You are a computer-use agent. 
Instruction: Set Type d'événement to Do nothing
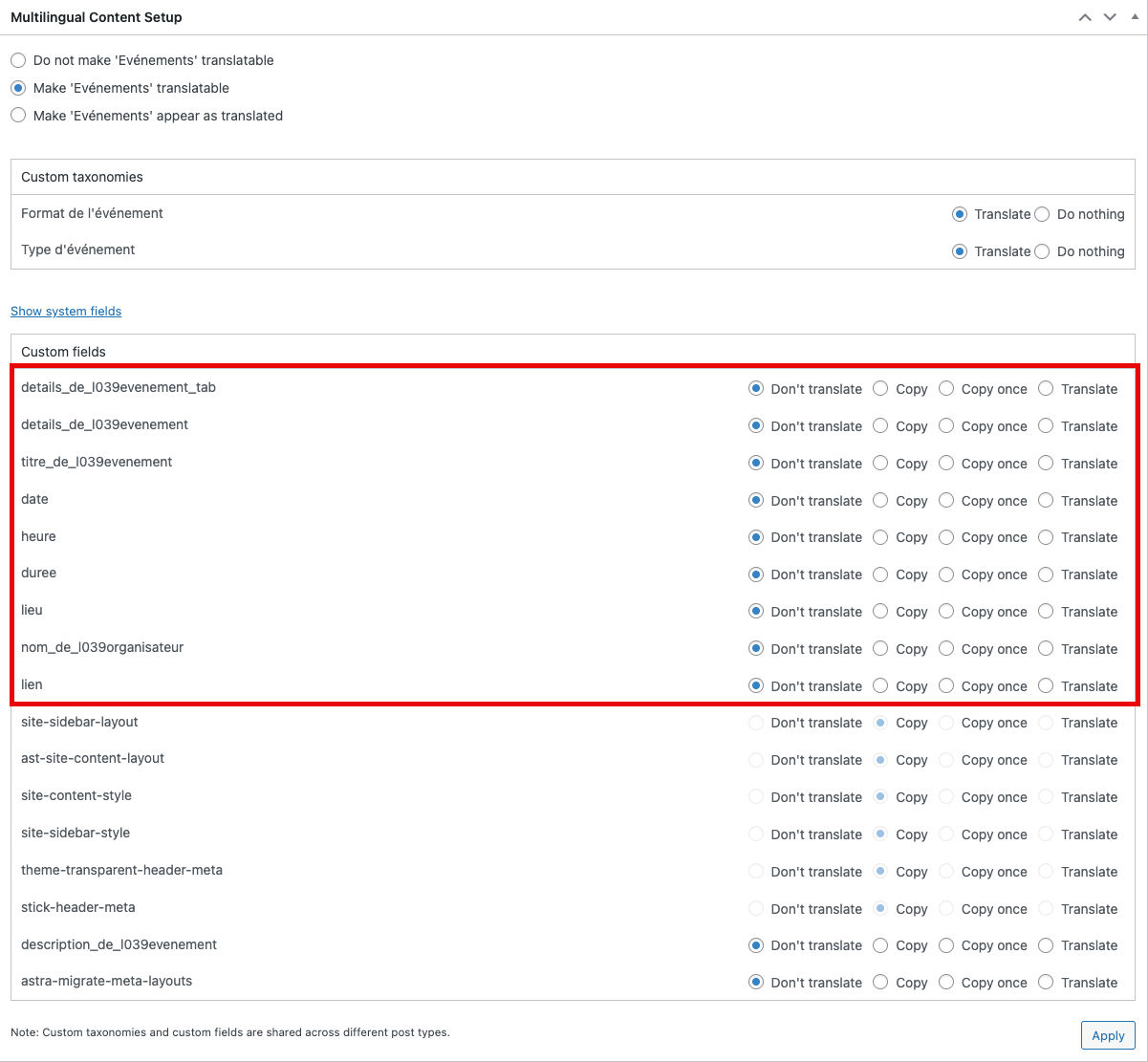1042,251
